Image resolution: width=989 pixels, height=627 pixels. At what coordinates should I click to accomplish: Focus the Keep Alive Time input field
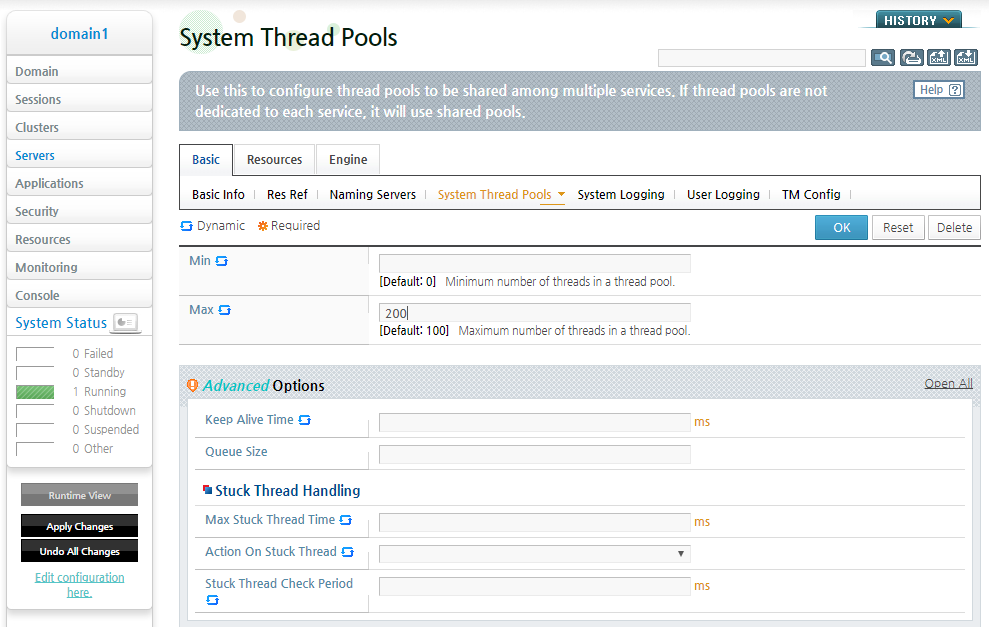click(534, 422)
